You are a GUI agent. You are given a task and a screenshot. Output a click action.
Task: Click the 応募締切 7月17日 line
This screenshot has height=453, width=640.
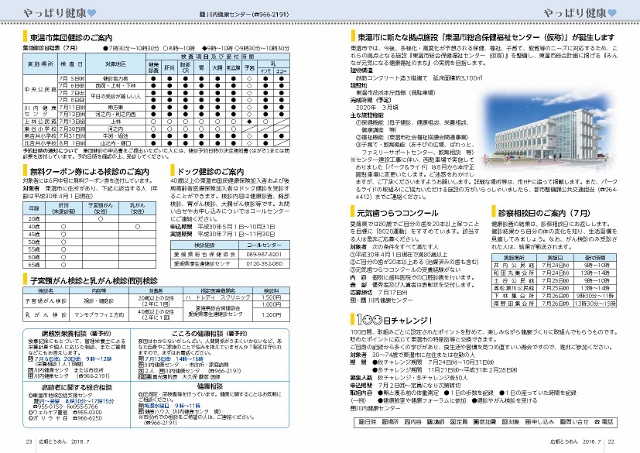click(x=379, y=293)
